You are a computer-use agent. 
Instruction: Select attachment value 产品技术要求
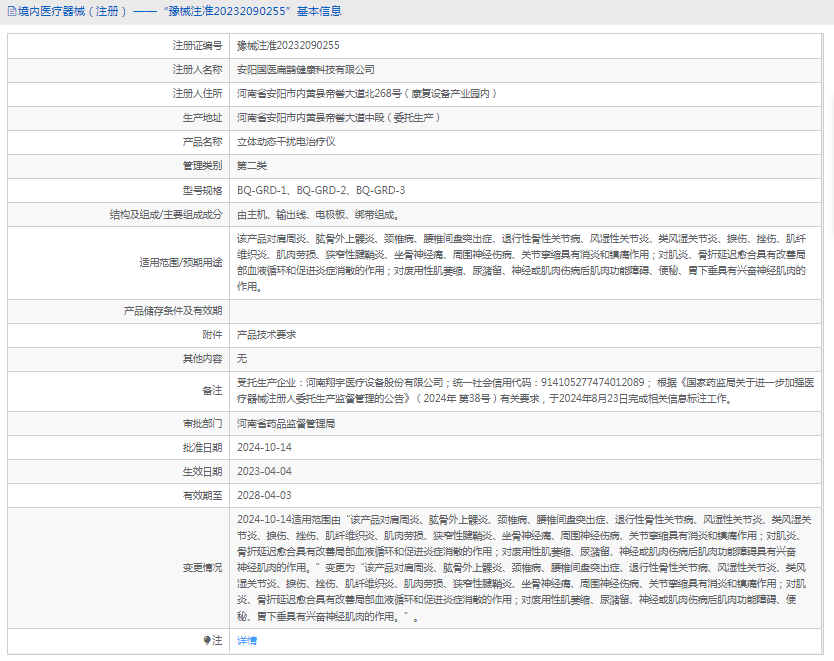pos(266,335)
